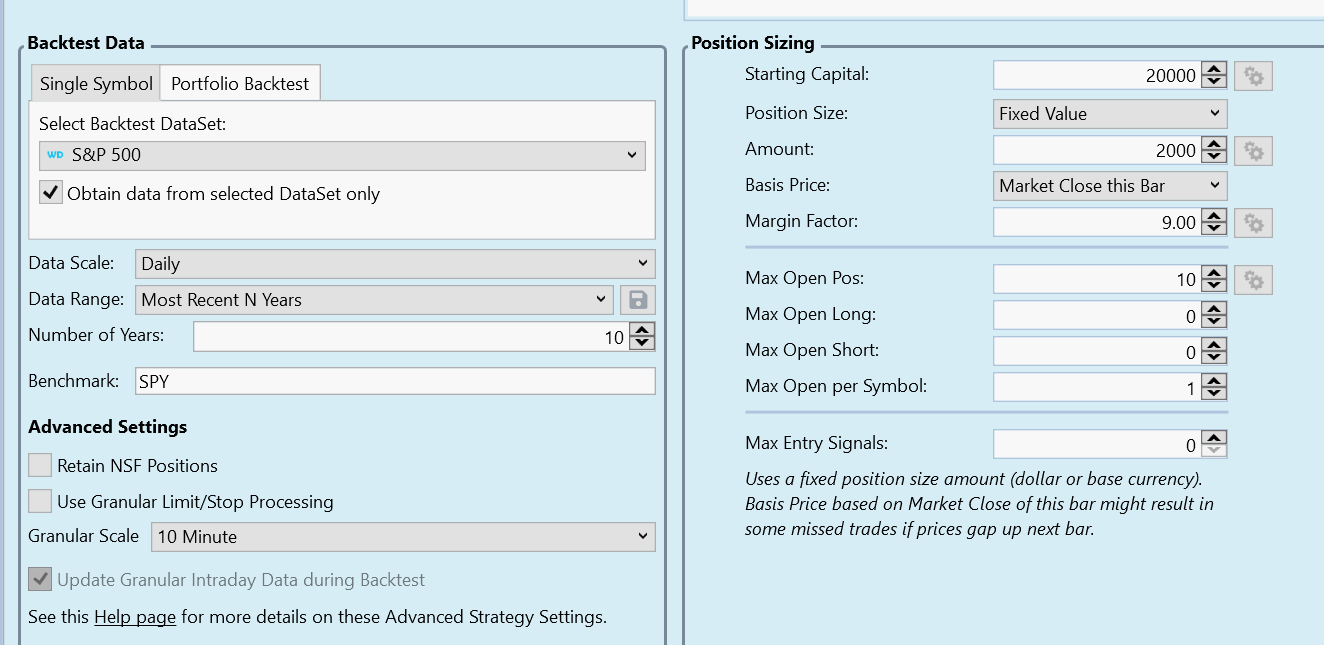The width and height of the screenshot is (1324, 645).
Task: Click the save icon beside Data Range
Action: click(638, 299)
